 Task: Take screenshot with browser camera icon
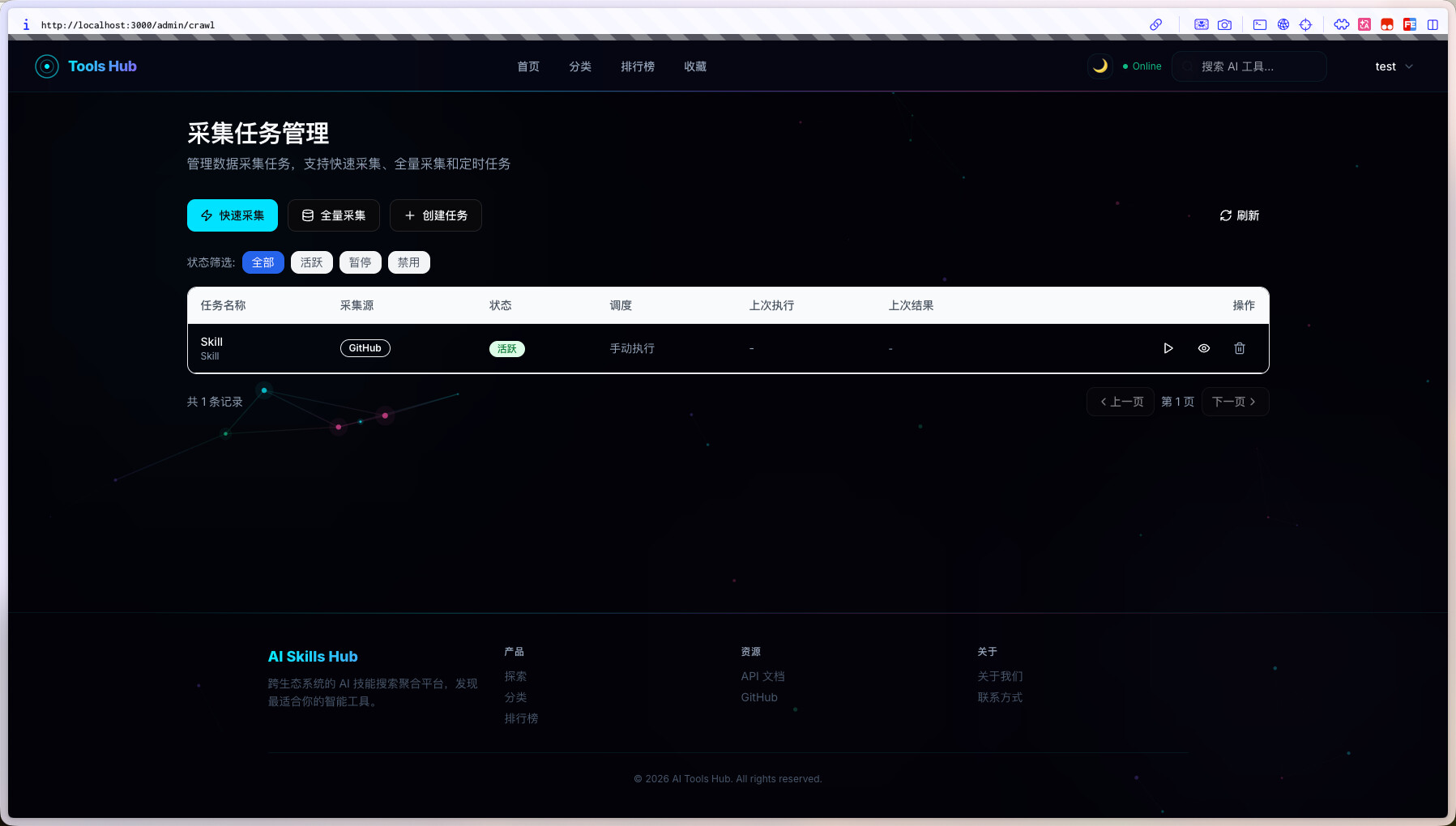(1224, 24)
